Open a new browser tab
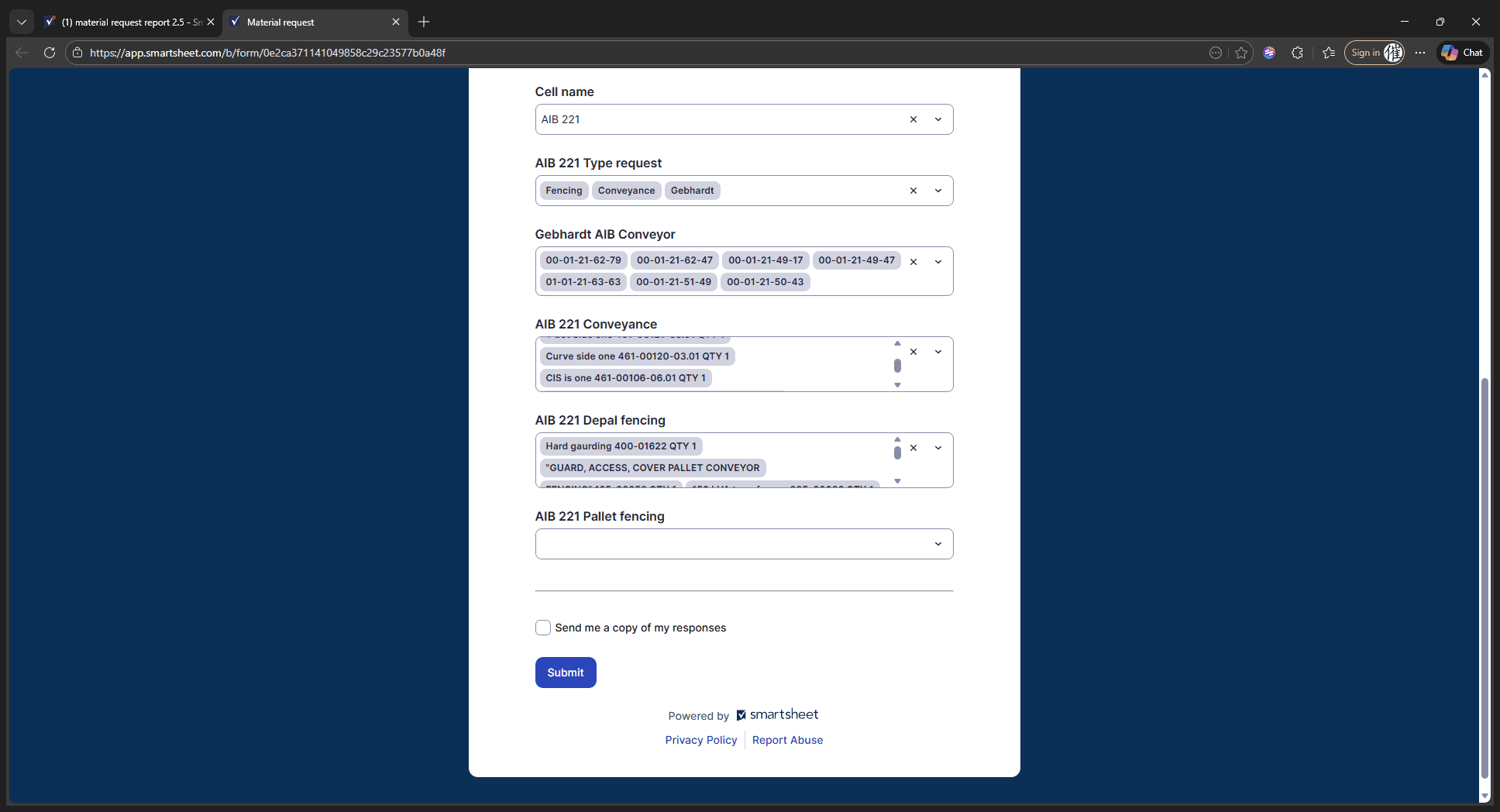 pyautogui.click(x=424, y=22)
